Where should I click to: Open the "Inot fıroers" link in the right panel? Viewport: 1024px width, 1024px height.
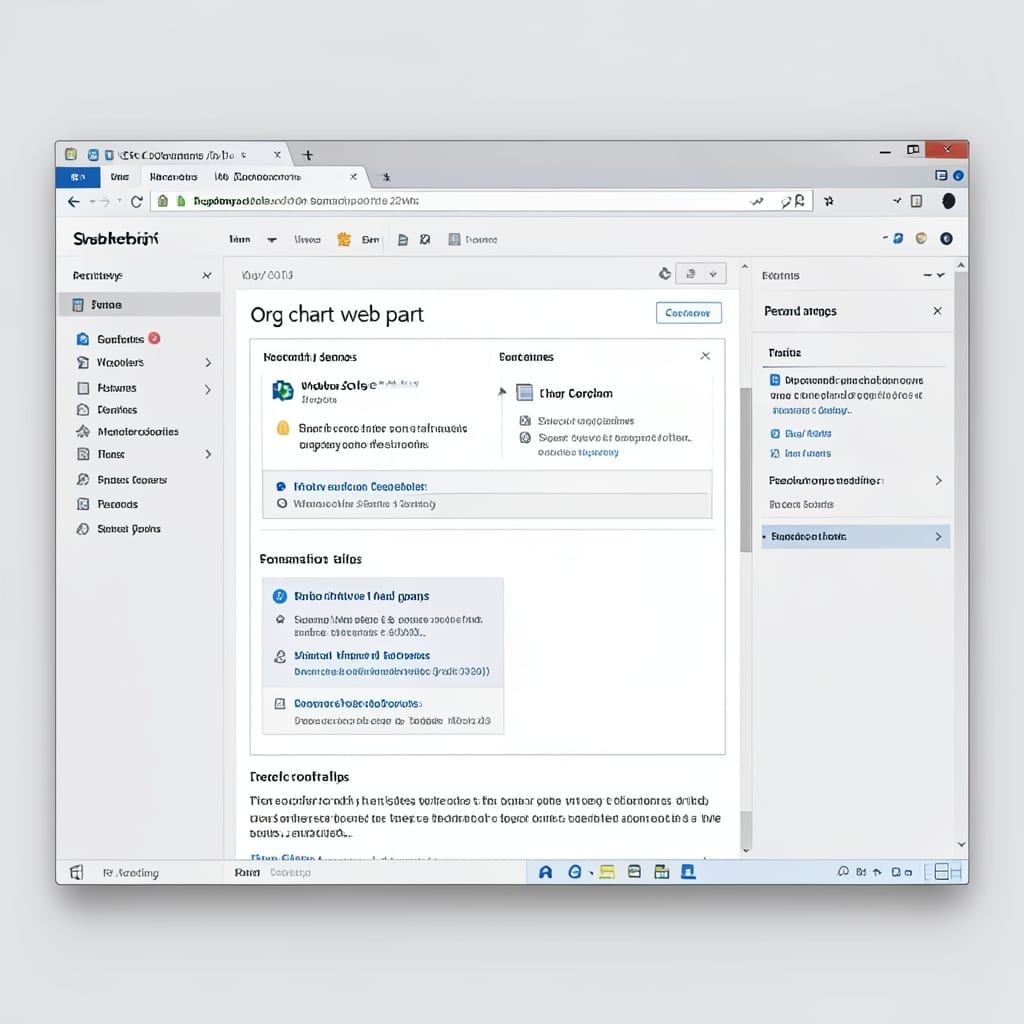tap(808, 453)
